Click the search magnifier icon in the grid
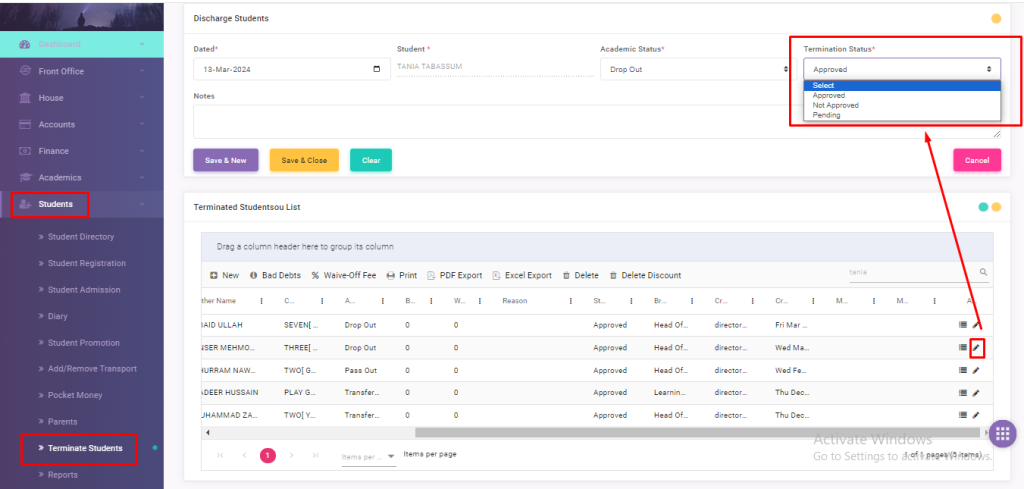Viewport: 1024px width, 489px height. 983,272
